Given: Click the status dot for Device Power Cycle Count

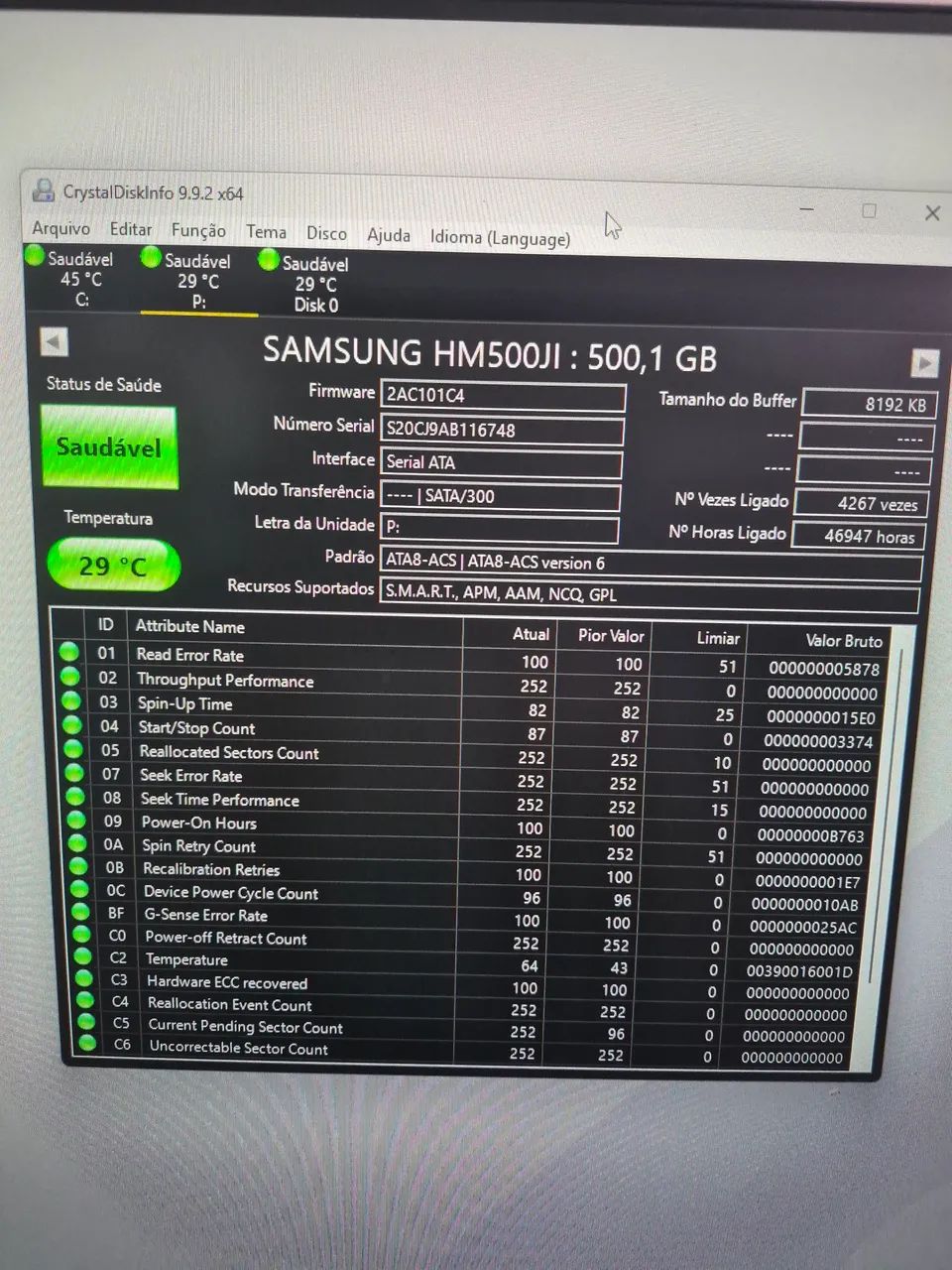Looking at the screenshot, I should pyautogui.click(x=80, y=889).
